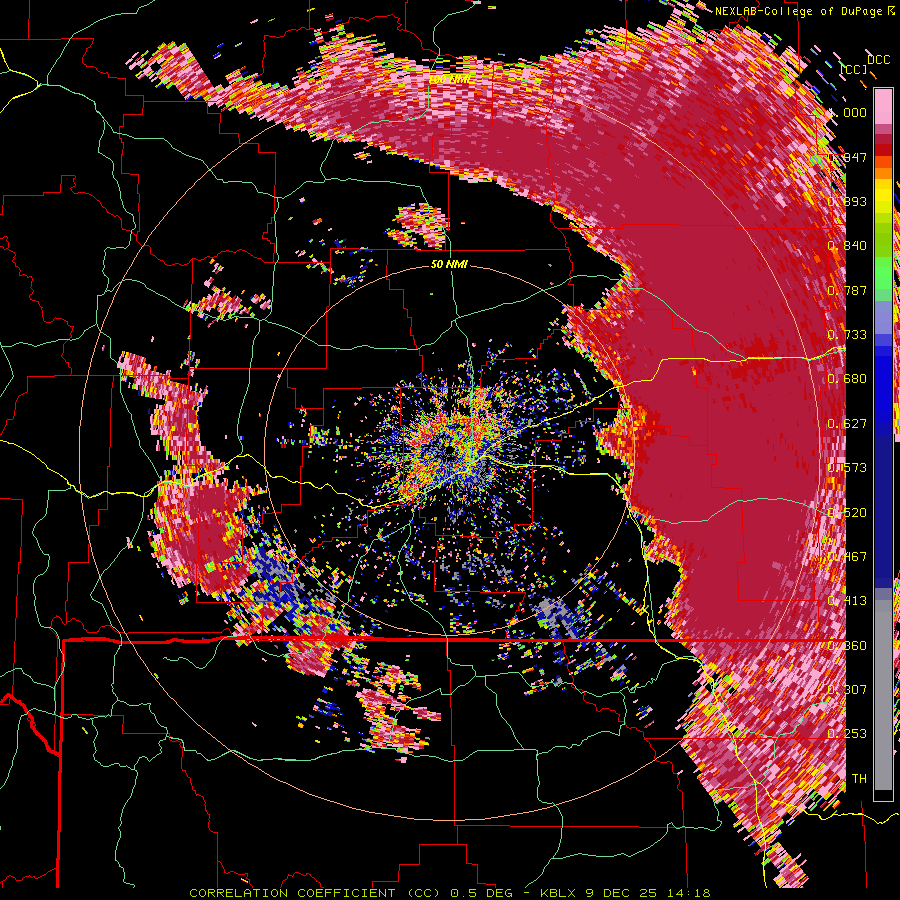
Task: Click the 100 NMI range ring label
Action: [452, 80]
